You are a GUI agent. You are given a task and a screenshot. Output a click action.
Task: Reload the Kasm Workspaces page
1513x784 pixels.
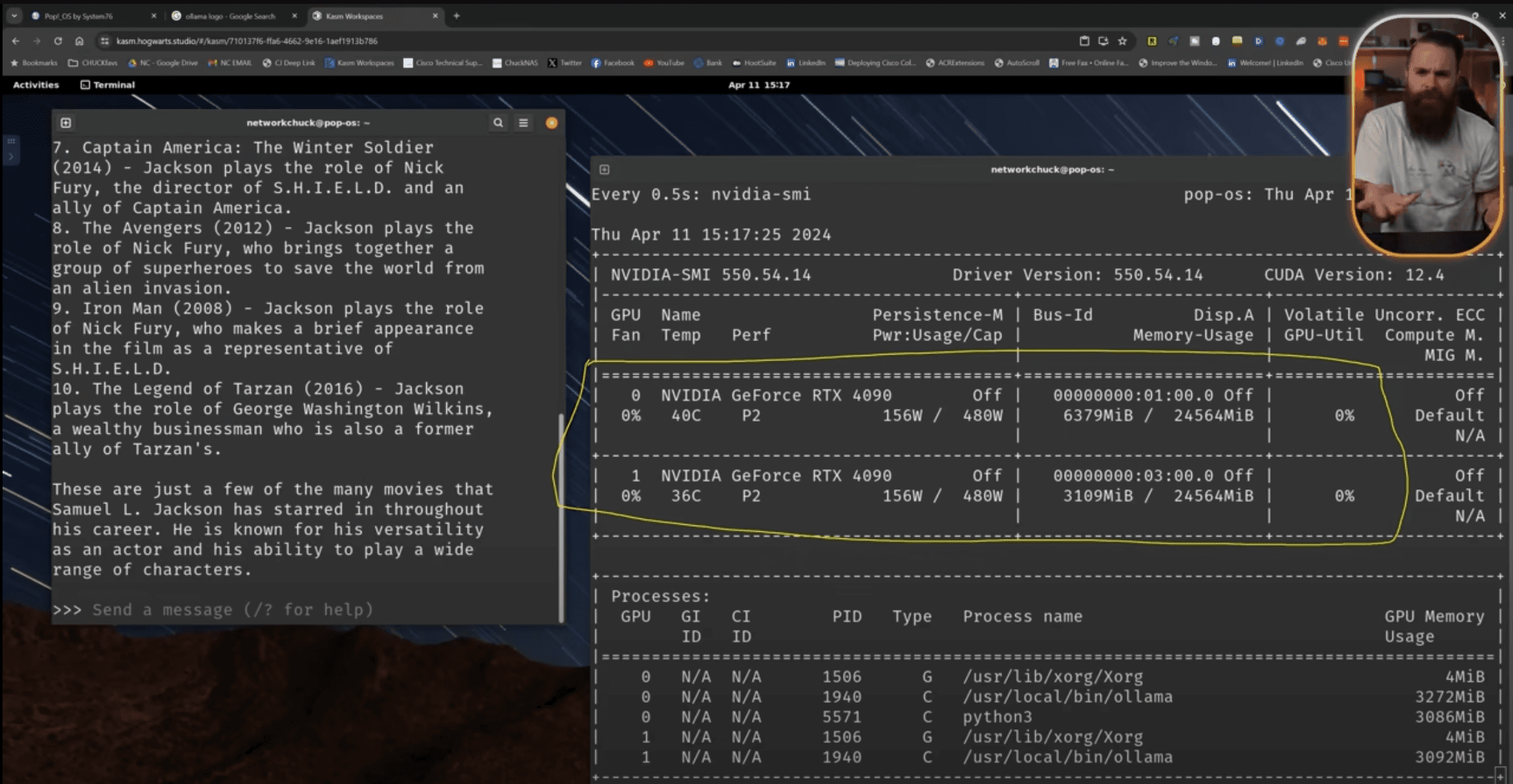pyautogui.click(x=58, y=41)
